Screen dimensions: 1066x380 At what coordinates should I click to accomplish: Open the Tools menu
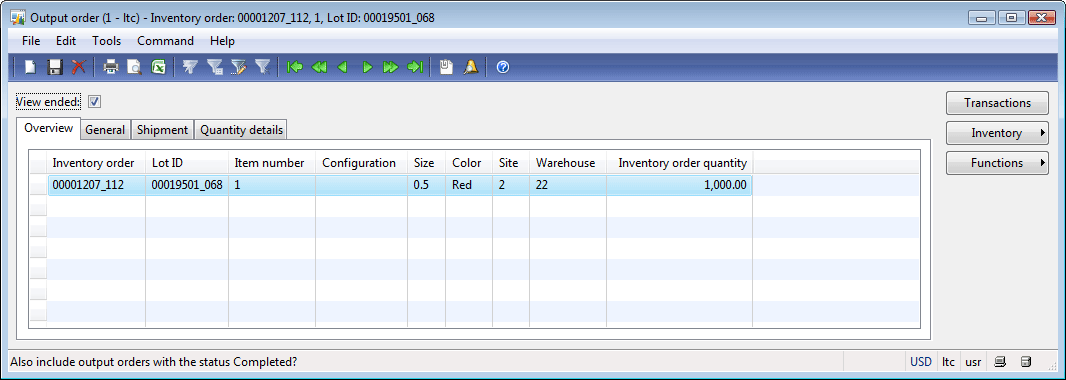coord(107,41)
